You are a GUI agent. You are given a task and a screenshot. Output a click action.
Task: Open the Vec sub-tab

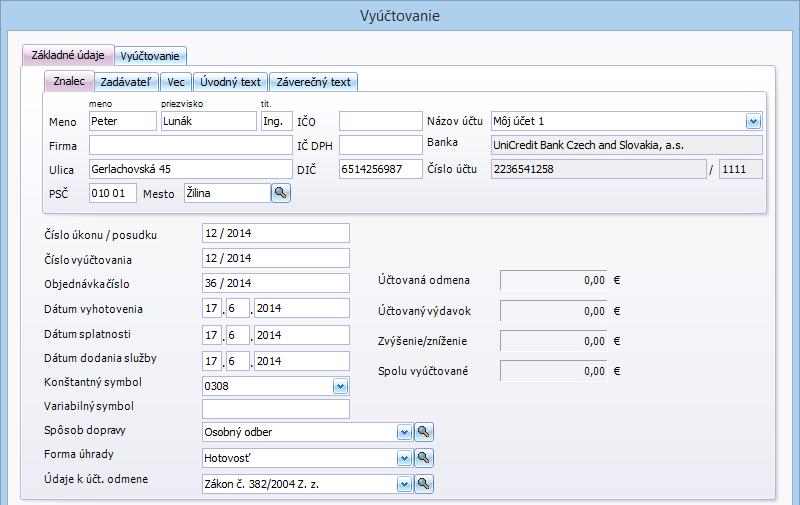[176, 82]
